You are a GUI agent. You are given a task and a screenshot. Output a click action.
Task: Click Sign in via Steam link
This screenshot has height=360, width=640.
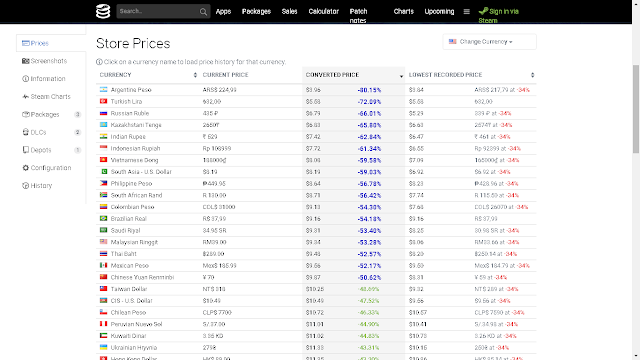pyautogui.click(x=499, y=16)
